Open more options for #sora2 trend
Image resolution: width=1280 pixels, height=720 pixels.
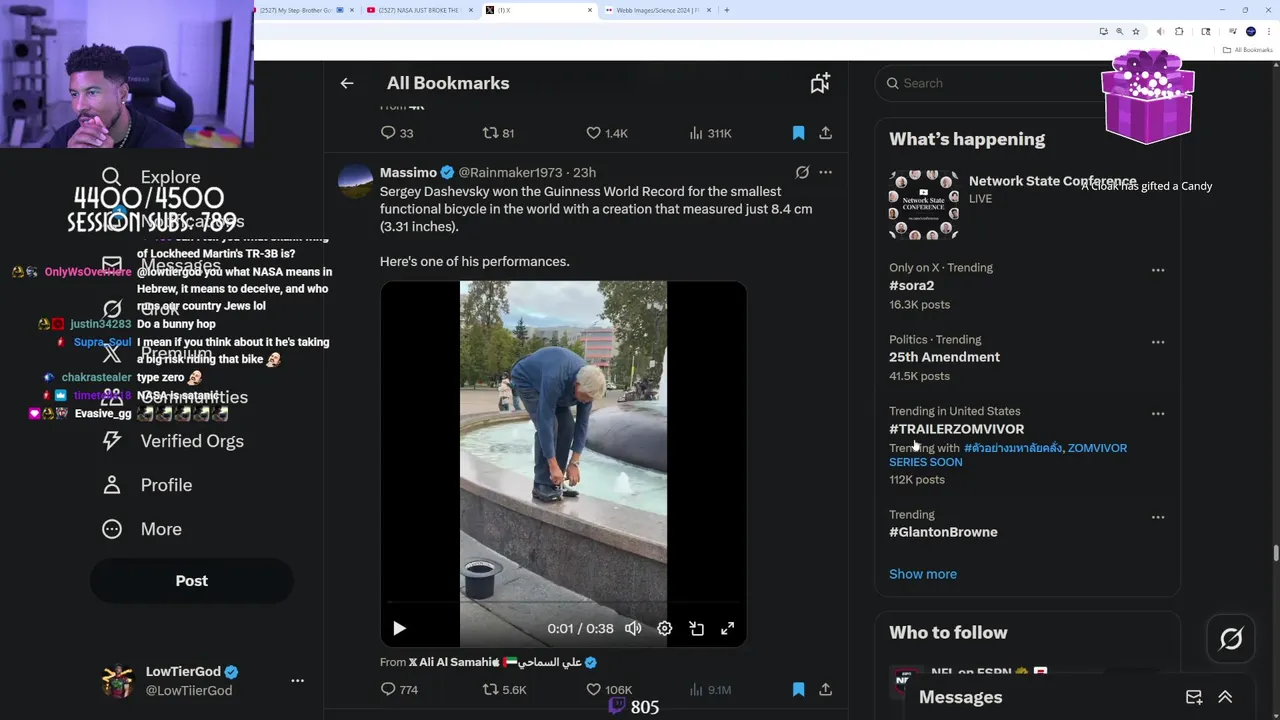click(x=1158, y=270)
